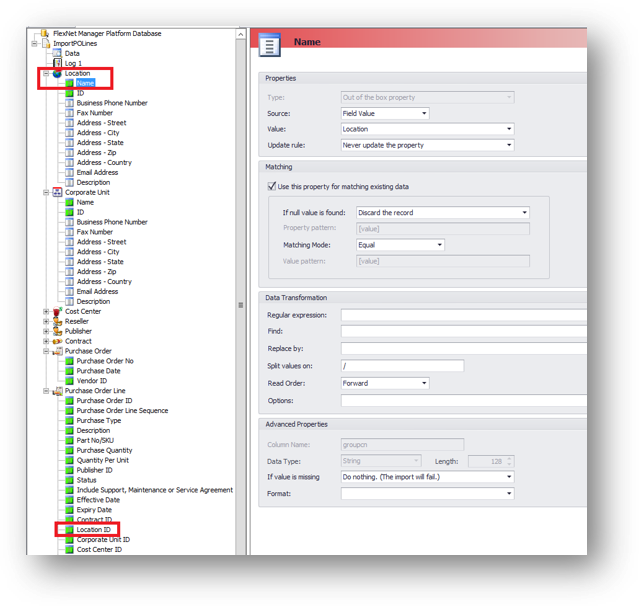
Task: Collapse the Corporate Unit tree node
Action: point(46,192)
